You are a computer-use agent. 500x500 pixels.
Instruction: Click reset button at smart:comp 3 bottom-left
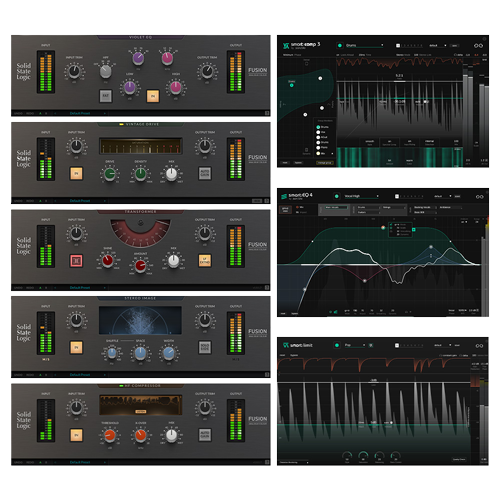coord(285,163)
